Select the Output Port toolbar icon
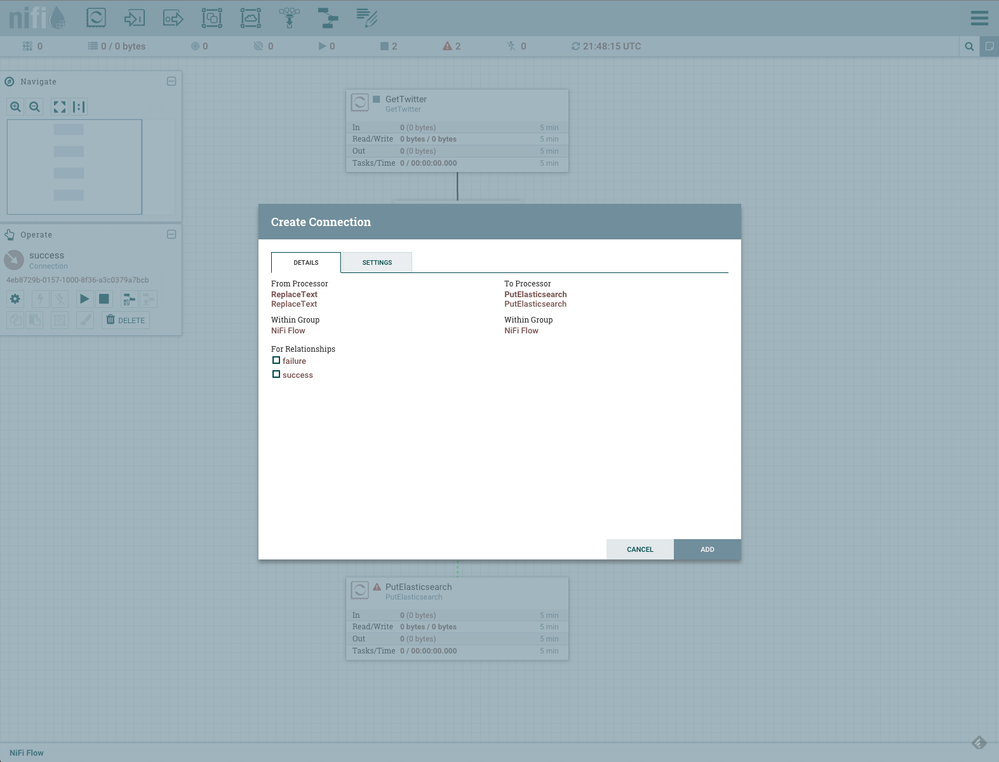Viewport: 999px width, 762px height. pos(173,17)
